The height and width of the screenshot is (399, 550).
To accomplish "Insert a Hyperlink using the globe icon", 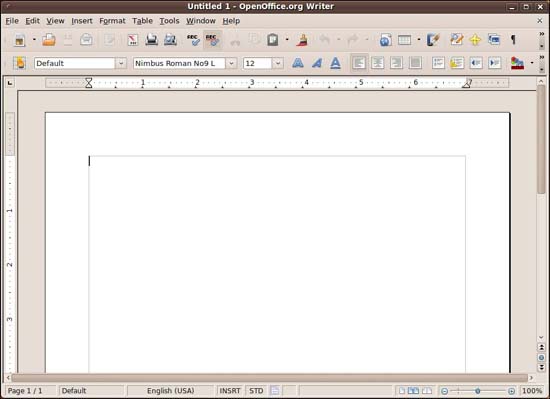I will [x=385, y=40].
